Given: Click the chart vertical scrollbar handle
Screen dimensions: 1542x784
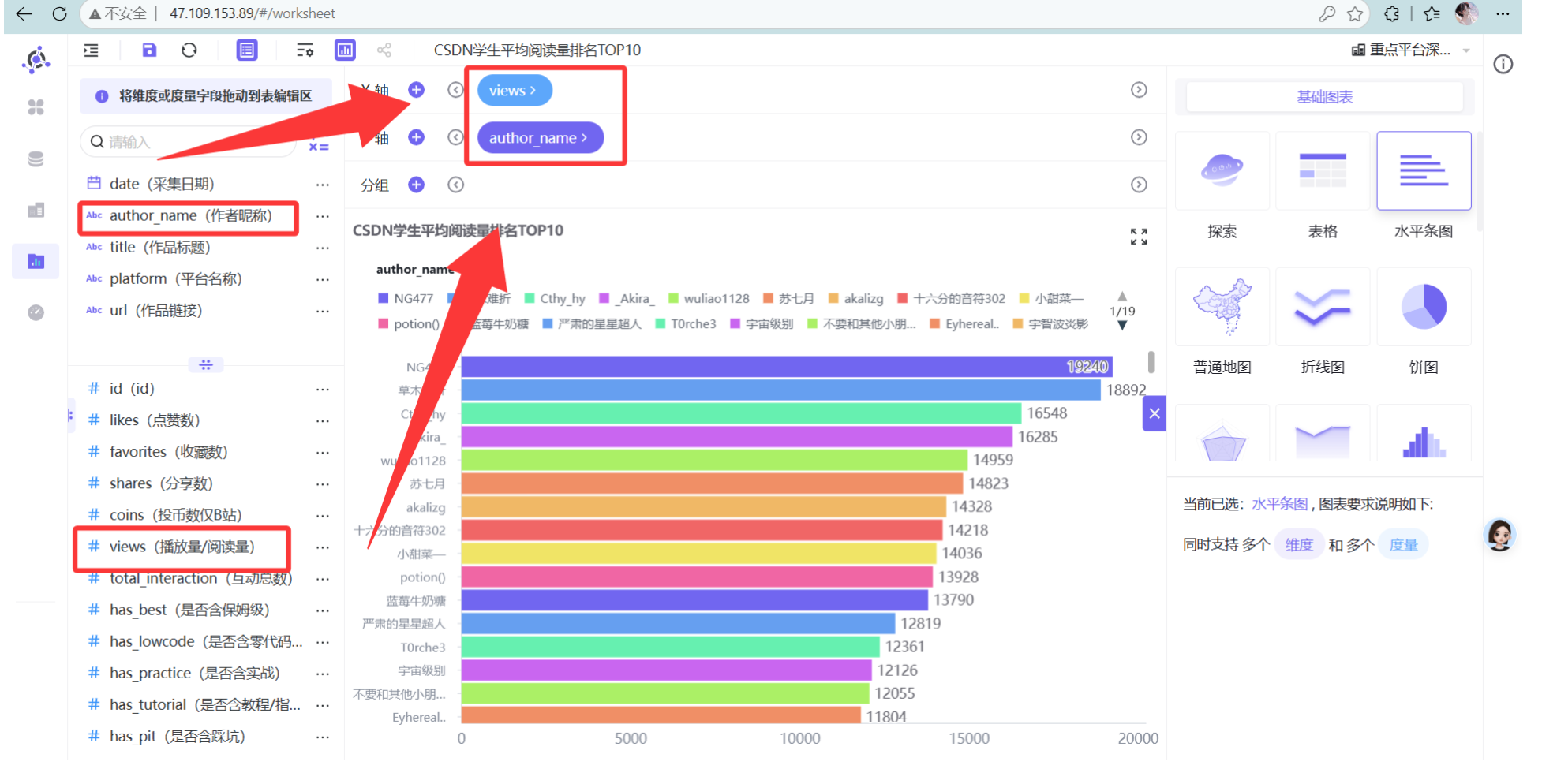Looking at the screenshot, I should [x=1151, y=362].
